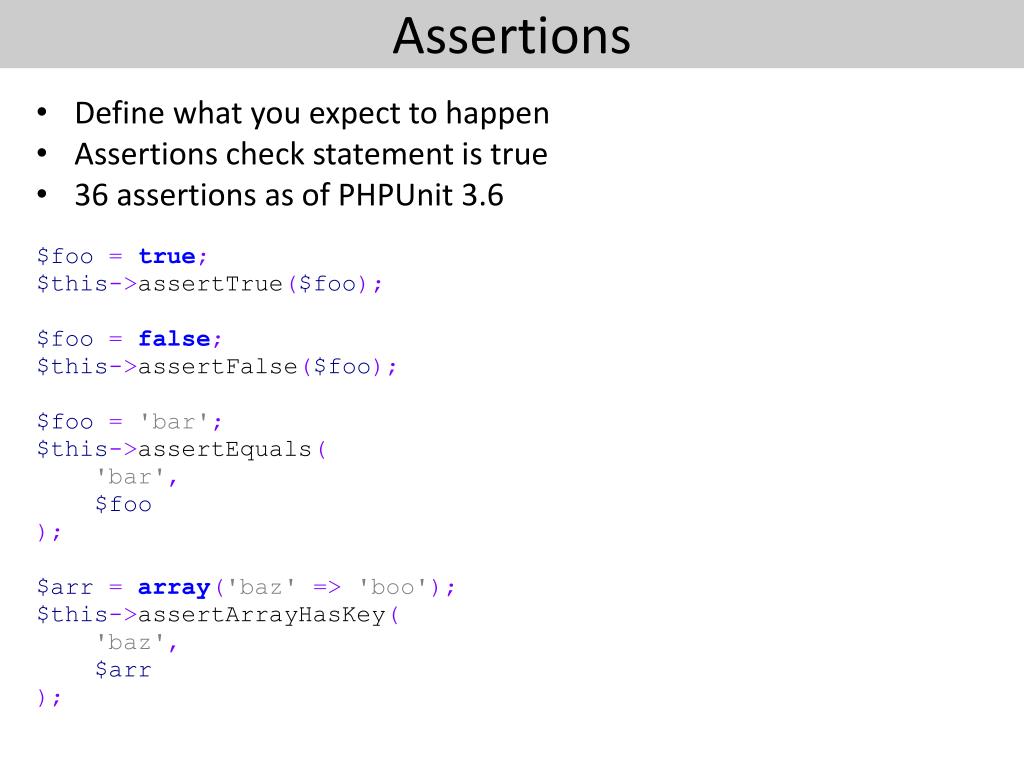The width and height of the screenshot is (1024, 768).
Task: Click the 'Assertions check statement is true' bullet
Action: [311, 154]
